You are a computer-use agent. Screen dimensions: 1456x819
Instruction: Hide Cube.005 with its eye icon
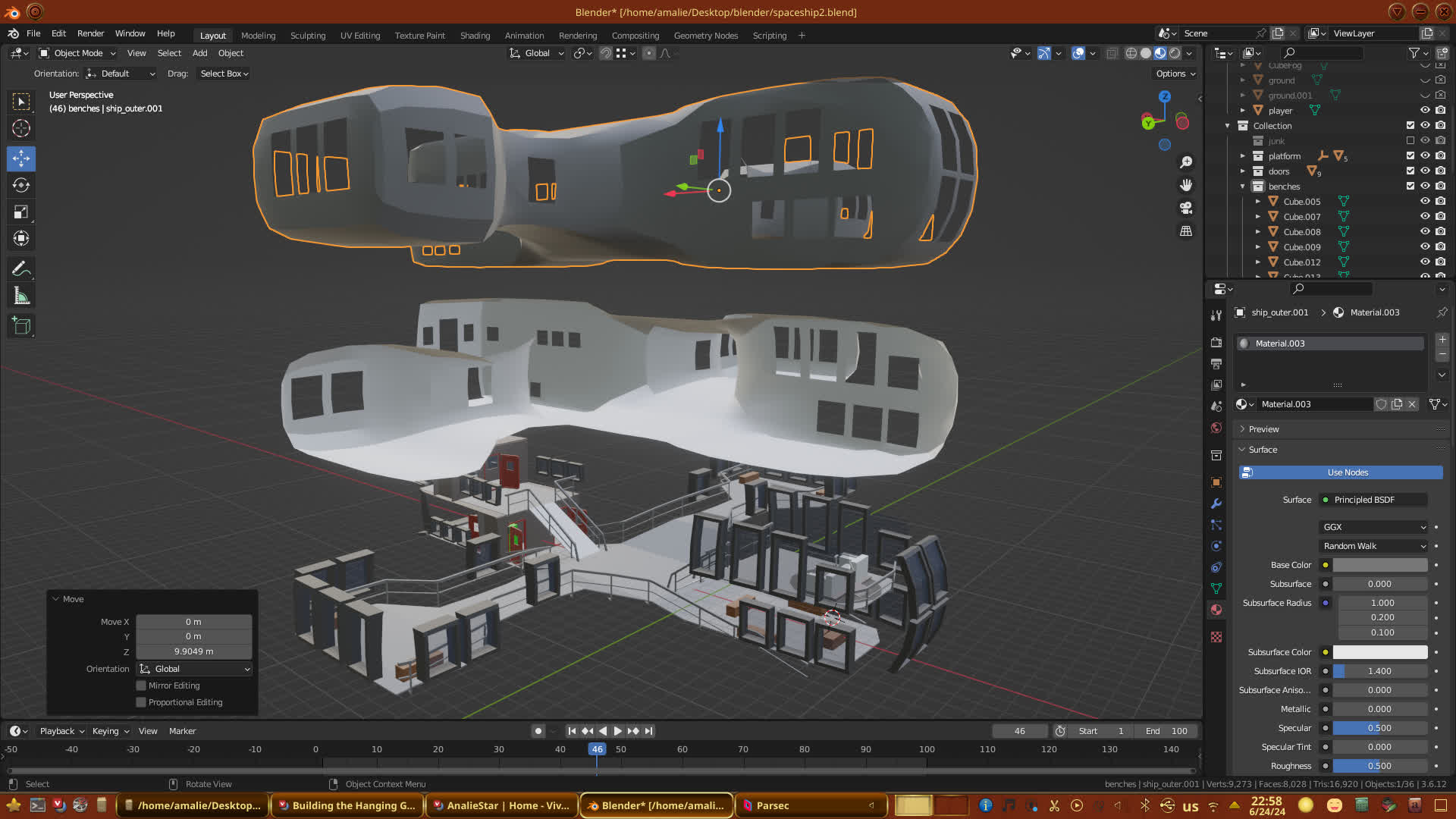coord(1425,201)
